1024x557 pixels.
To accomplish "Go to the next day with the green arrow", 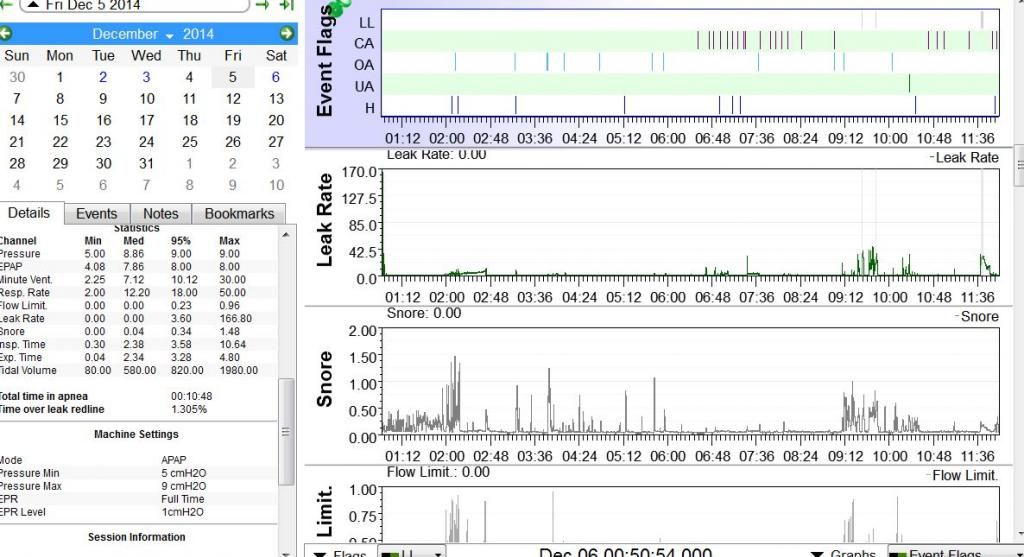I will [262, 5].
